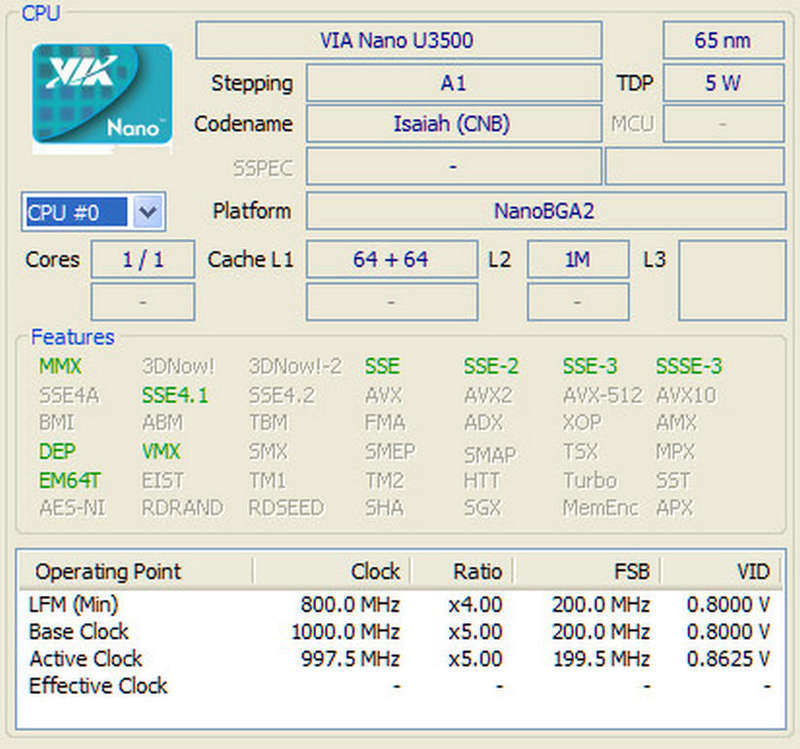Image resolution: width=800 pixels, height=749 pixels.
Task: Click the Ratio column header
Action: pos(462,571)
